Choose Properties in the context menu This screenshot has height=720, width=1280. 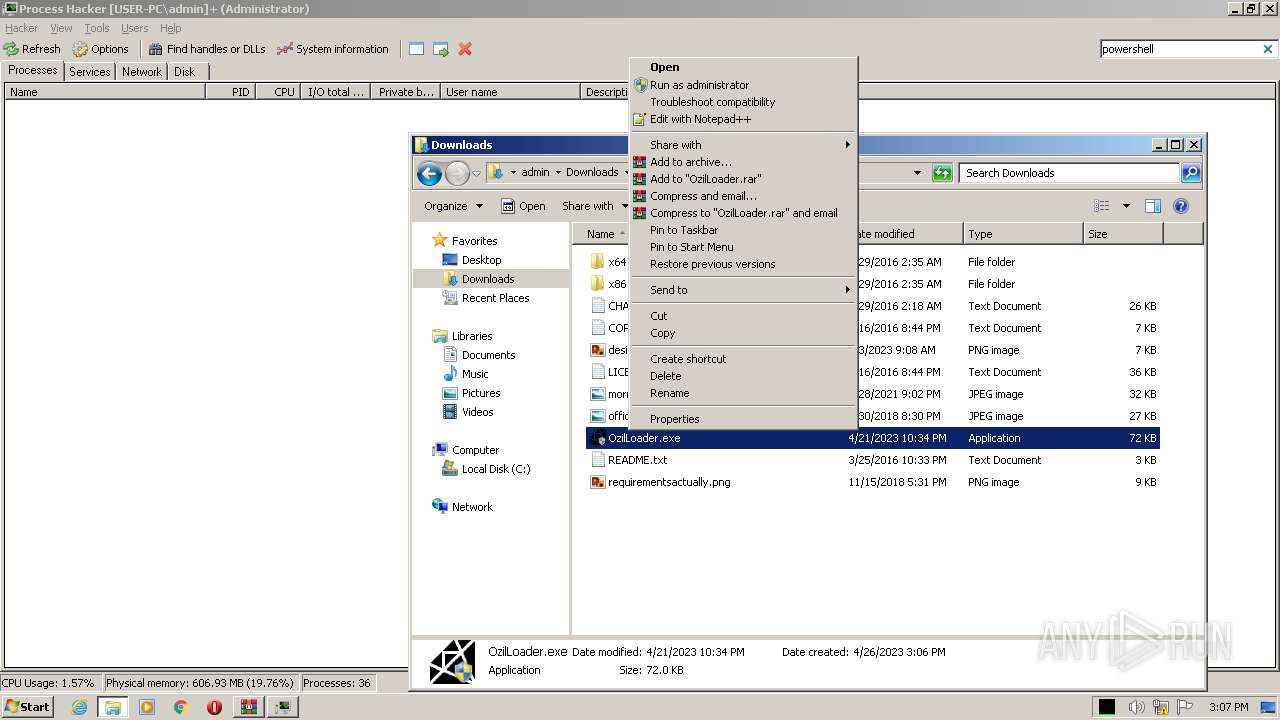(743, 419)
